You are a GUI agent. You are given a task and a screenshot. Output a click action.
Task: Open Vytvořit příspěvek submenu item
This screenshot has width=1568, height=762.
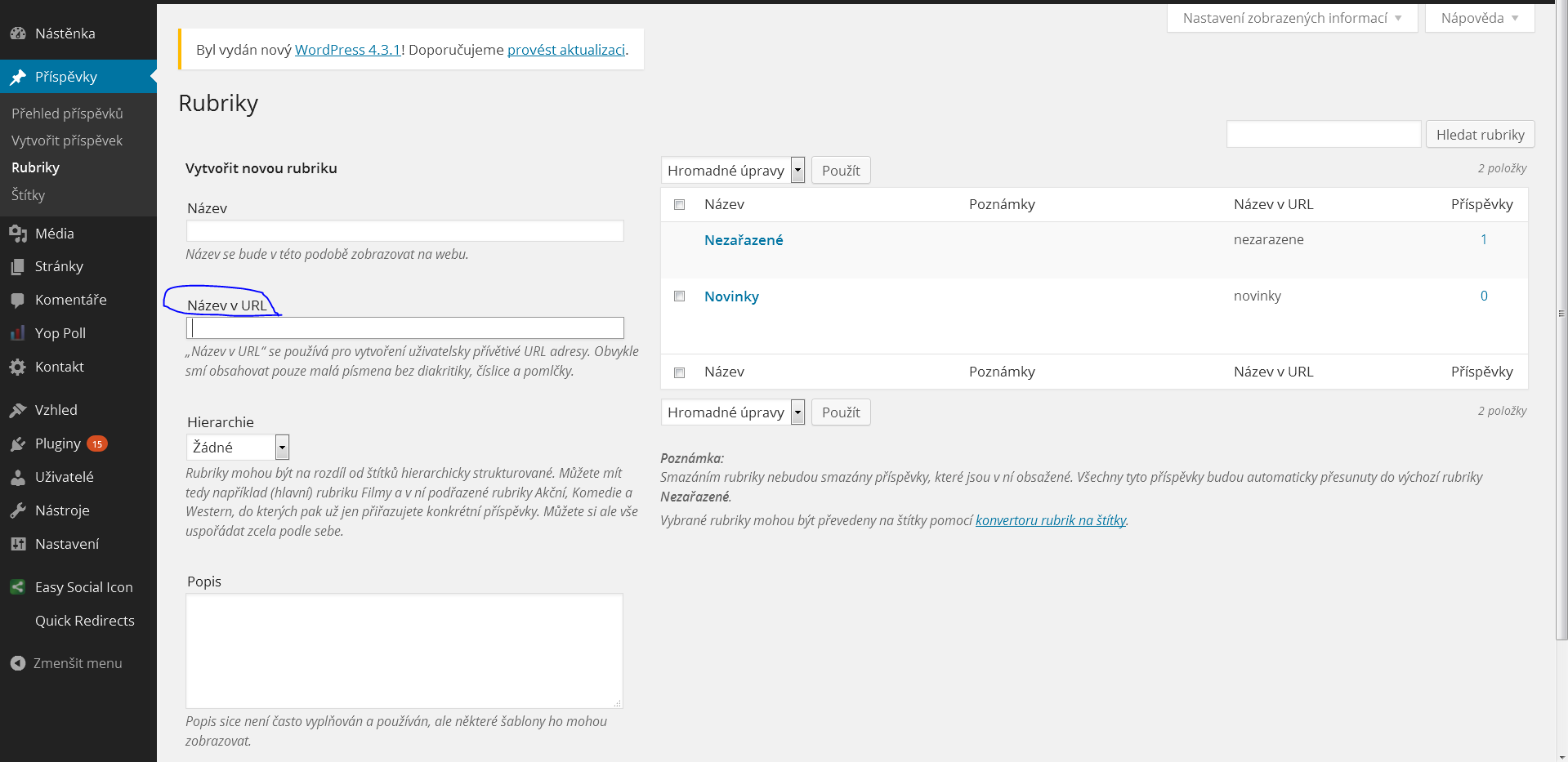pos(67,140)
